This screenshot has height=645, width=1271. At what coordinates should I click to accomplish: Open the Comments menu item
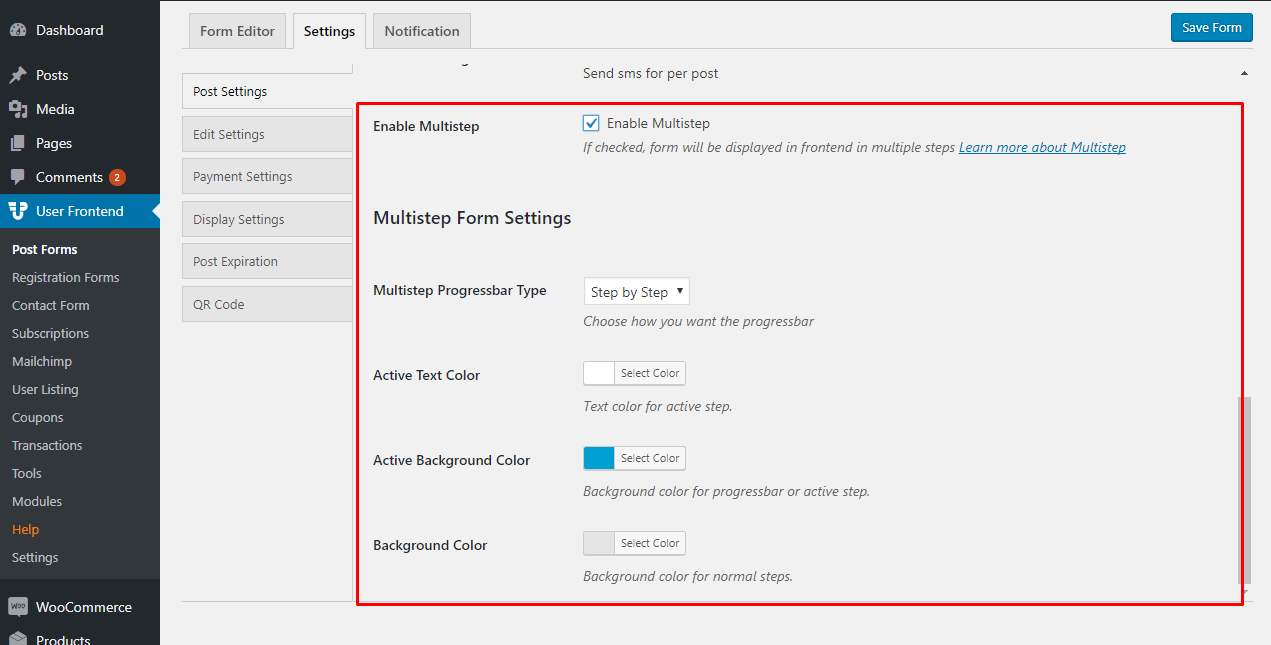(80, 177)
